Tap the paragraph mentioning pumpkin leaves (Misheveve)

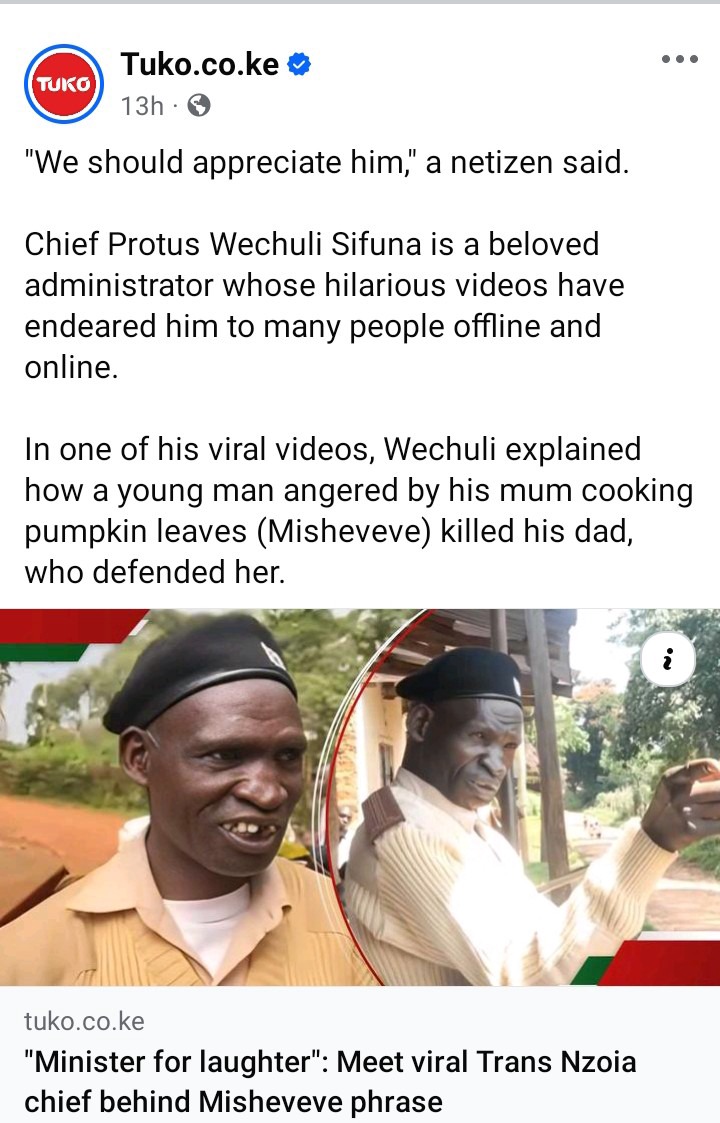(359, 511)
